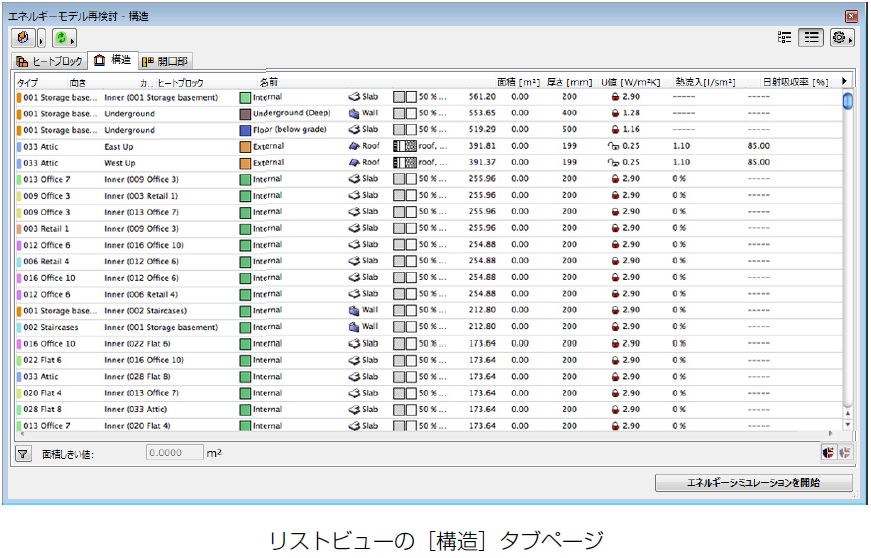Image resolution: width=871 pixels, height=558 pixels.
Task: Sort by ヒートブロック column header
Action: pos(181,83)
